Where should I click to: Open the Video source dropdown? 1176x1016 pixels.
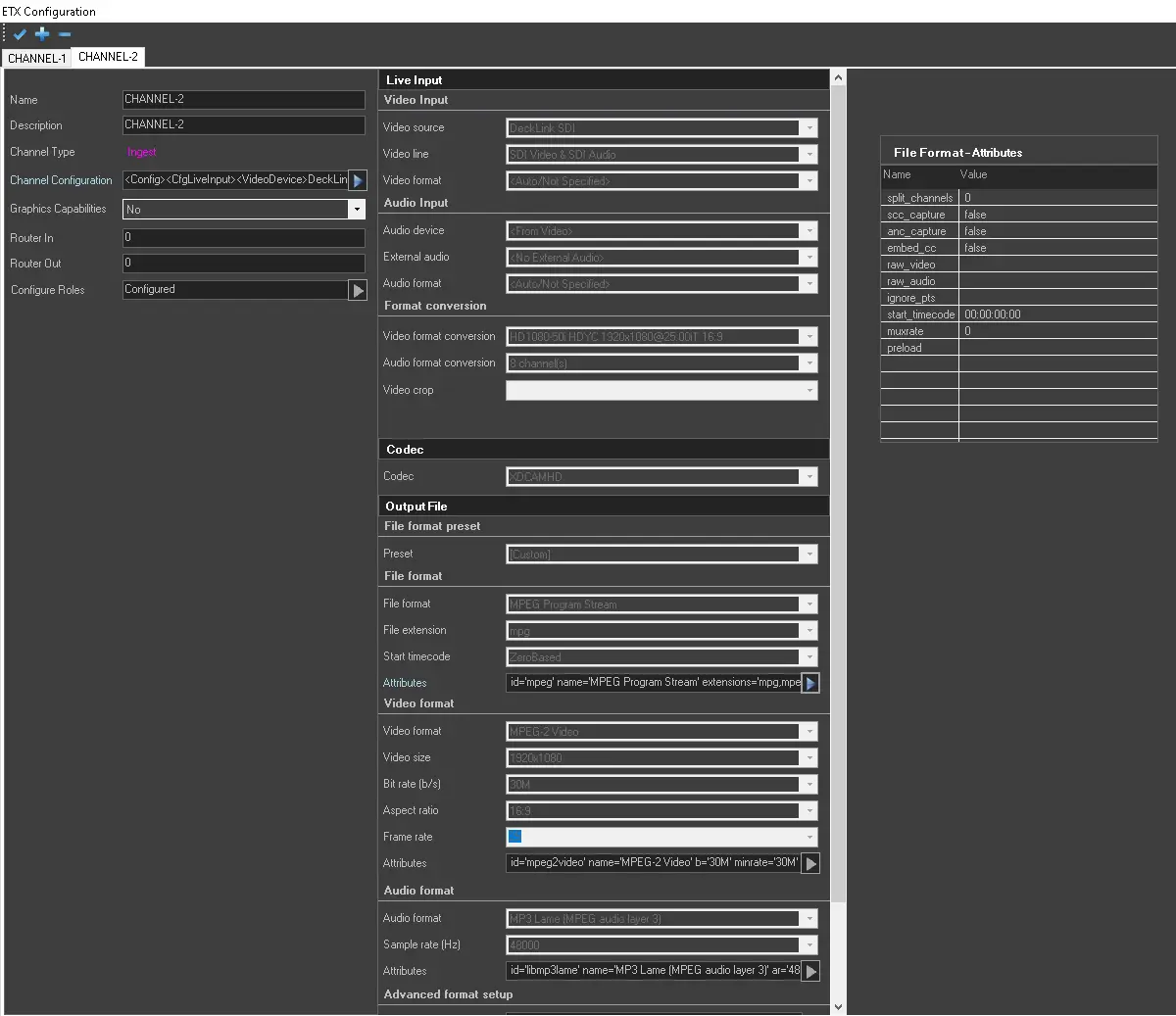[808, 128]
